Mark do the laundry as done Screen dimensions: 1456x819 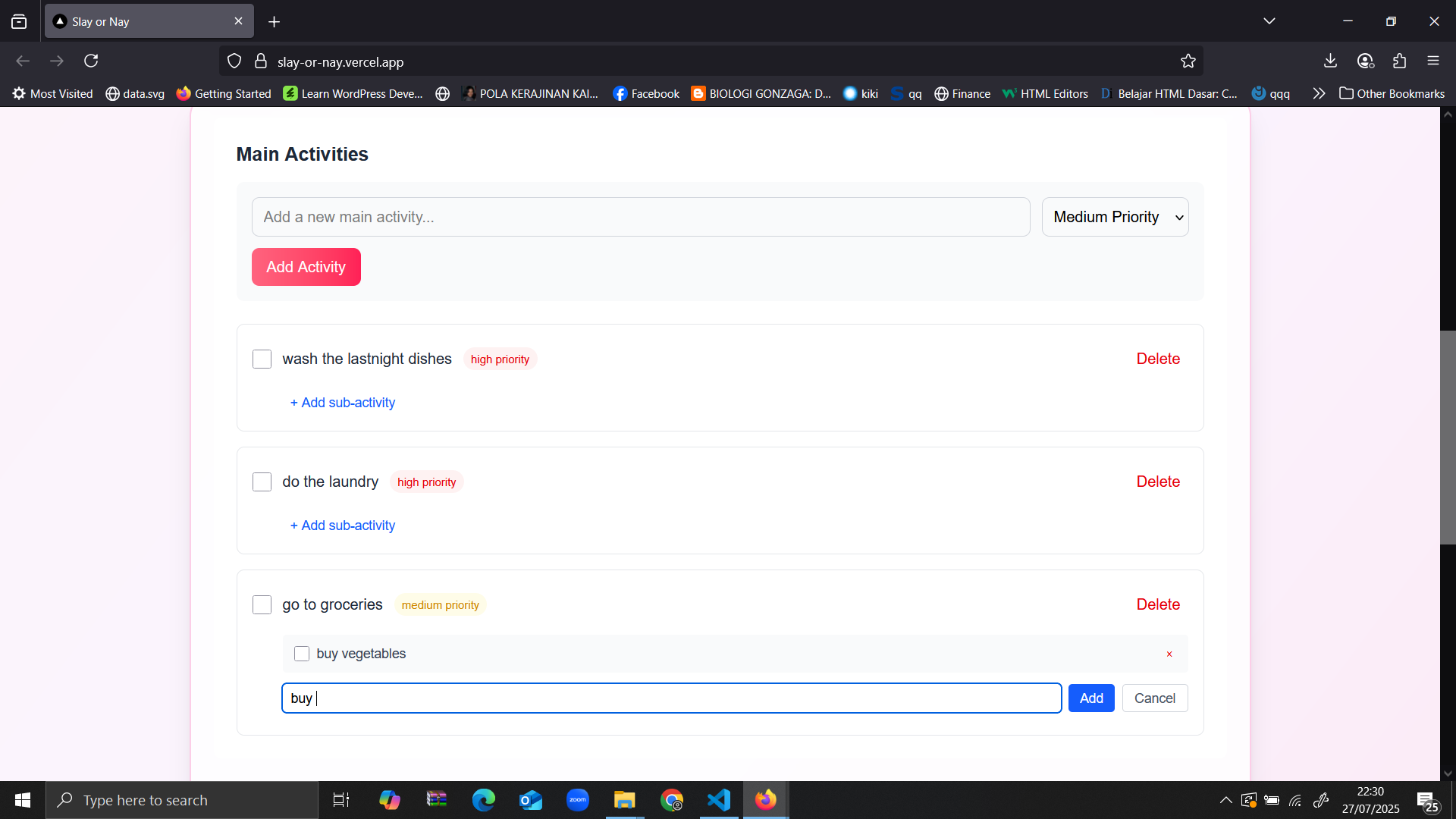[262, 482]
